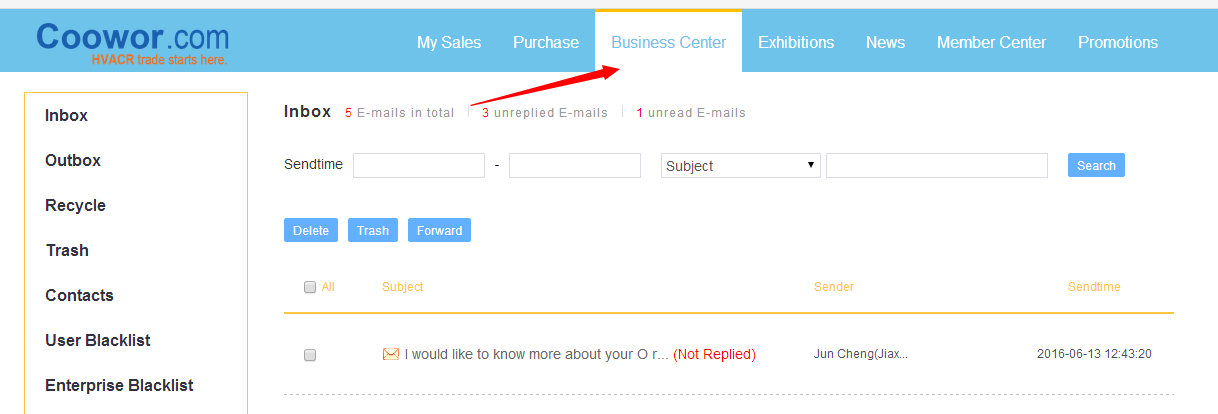Click the Forward button
The width and height of the screenshot is (1218, 414).
point(439,230)
